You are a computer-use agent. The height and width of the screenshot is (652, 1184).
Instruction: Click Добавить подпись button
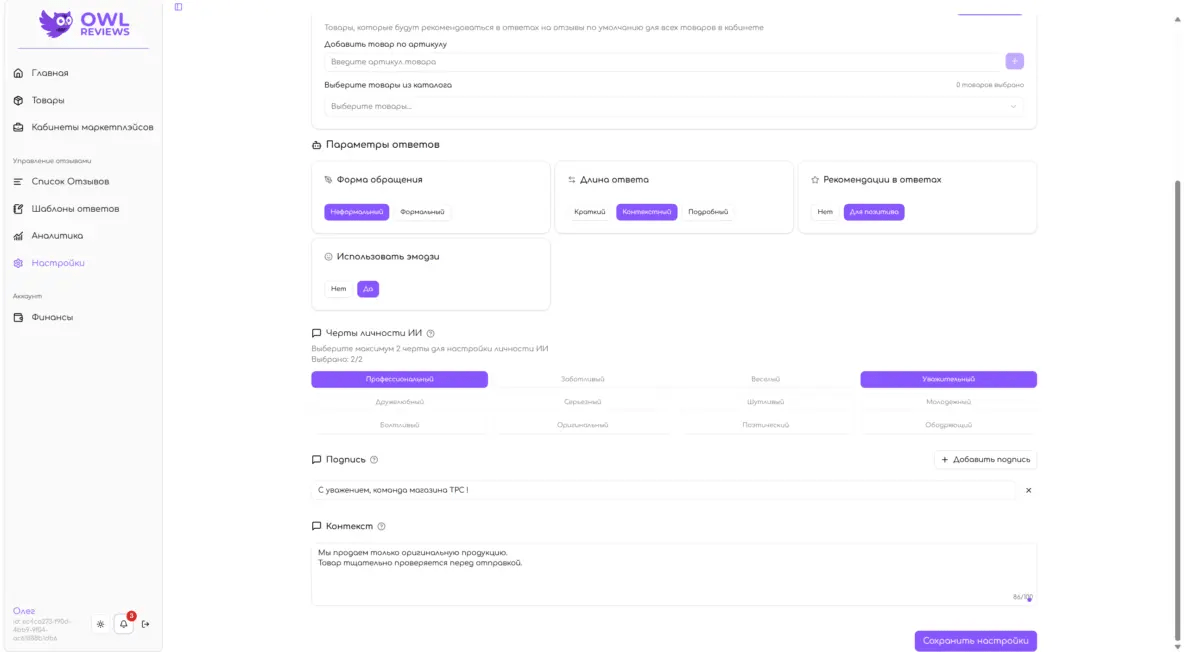pyautogui.click(x=985, y=460)
